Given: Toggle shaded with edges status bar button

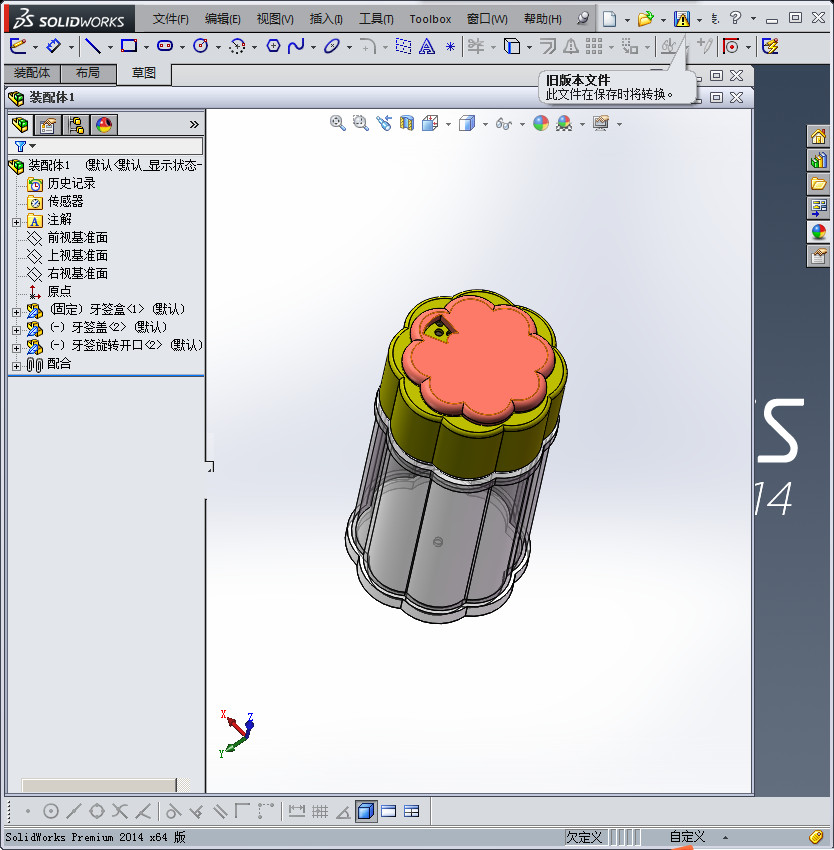Looking at the screenshot, I should point(366,811).
